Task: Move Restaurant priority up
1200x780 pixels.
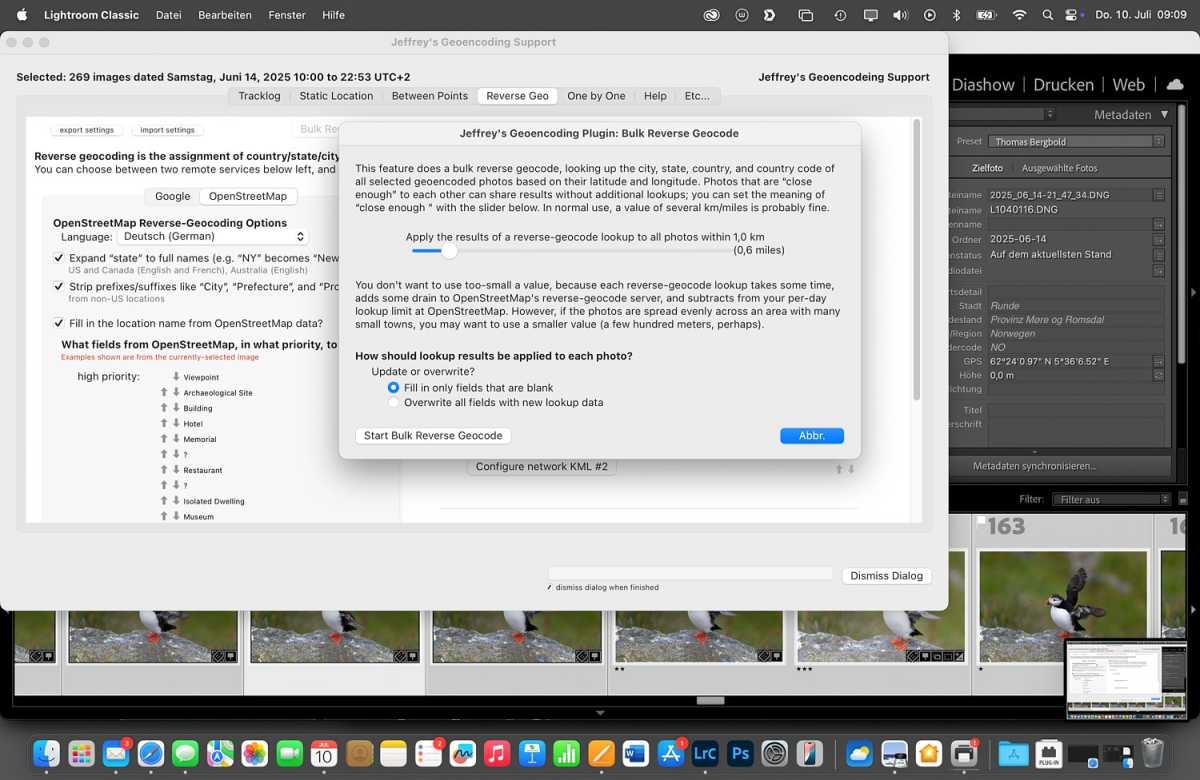Action: click(164, 470)
